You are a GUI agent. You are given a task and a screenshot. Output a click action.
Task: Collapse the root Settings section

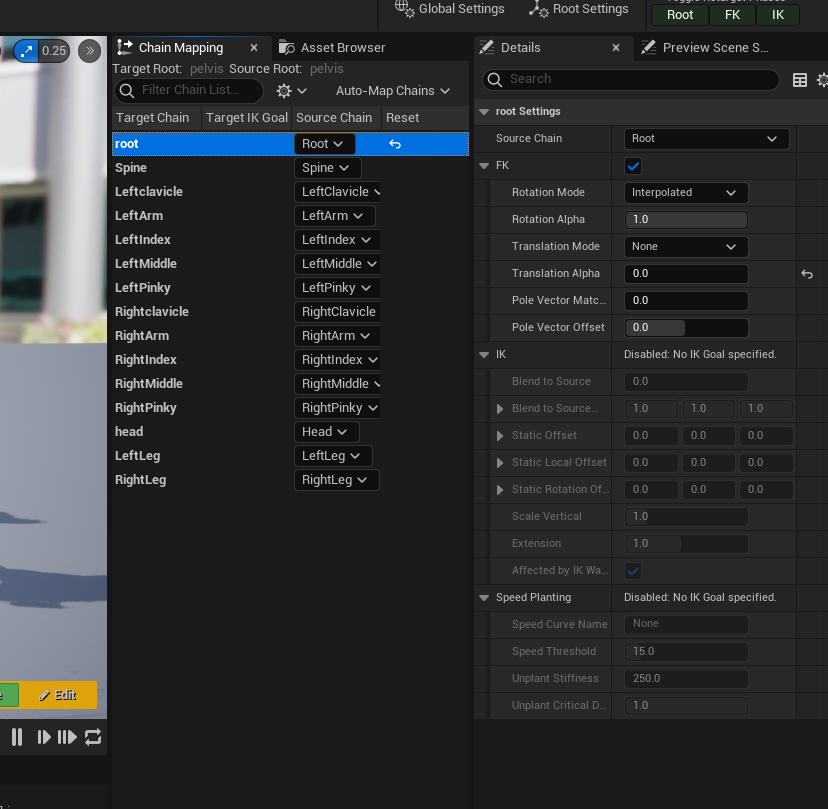click(485, 112)
